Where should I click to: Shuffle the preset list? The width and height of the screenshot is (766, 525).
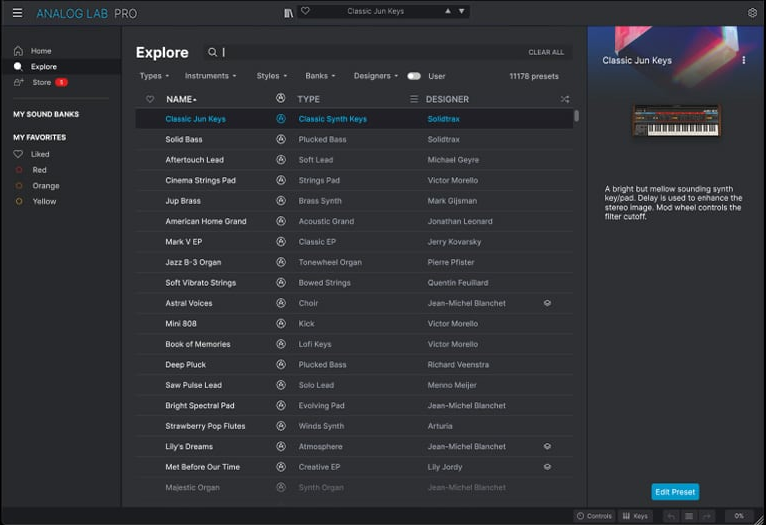pos(565,99)
